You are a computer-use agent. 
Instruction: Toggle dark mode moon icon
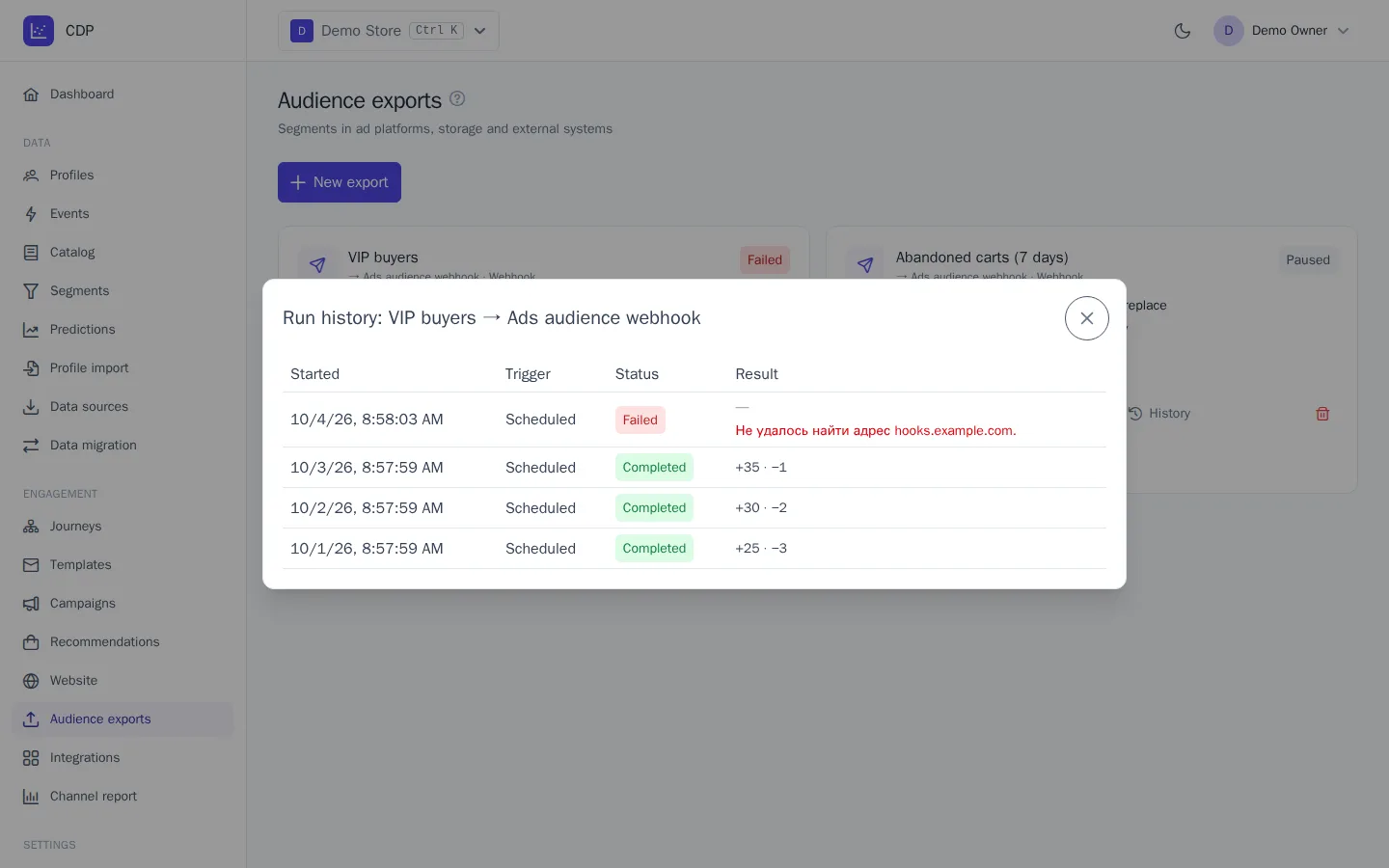1183,31
